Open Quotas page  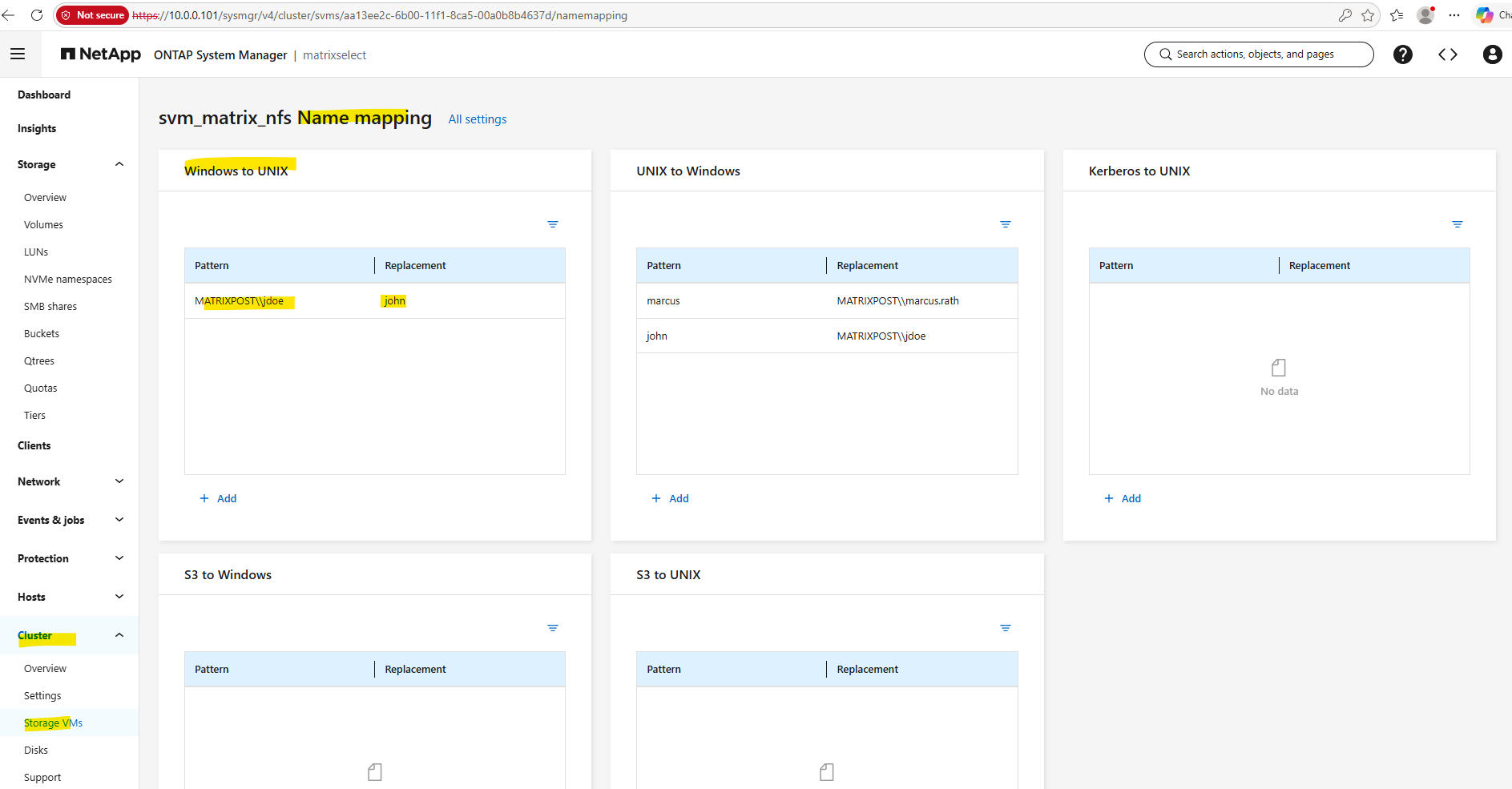(x=40, y=388)
